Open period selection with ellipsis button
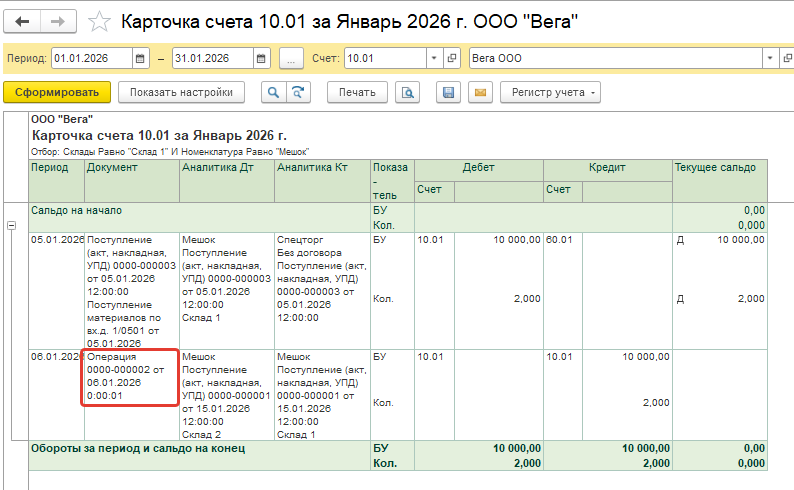794x490 pixels. [x=291, y=59]
